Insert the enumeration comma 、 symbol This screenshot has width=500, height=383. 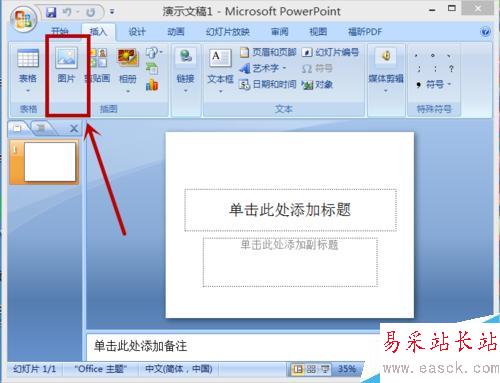click(449, 55)
